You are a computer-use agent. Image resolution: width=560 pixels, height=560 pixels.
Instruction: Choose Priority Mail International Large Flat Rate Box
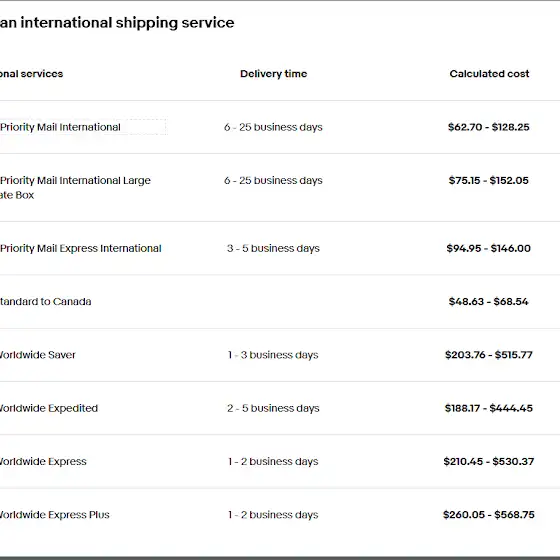click(280, 188)
